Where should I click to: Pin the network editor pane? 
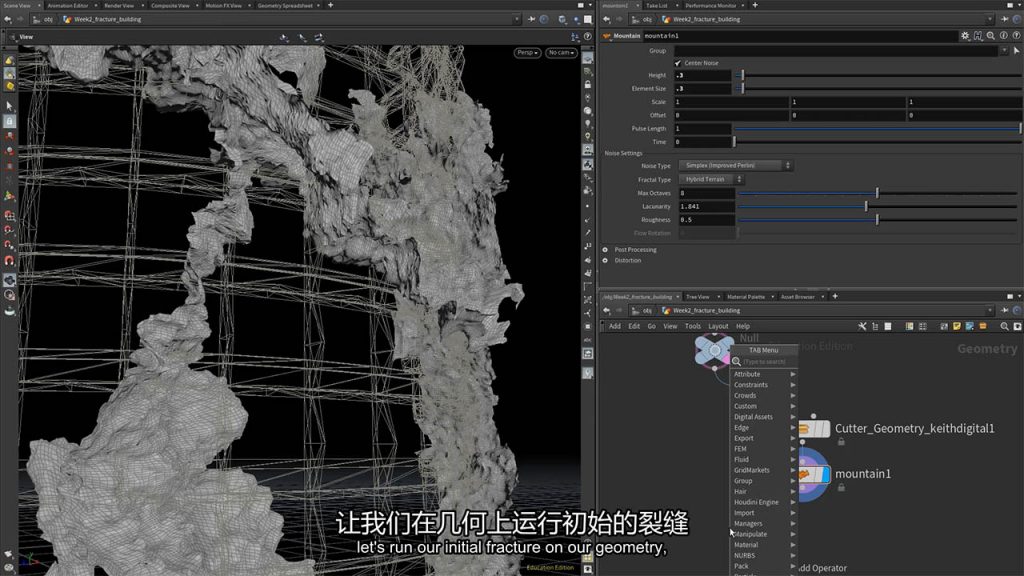coord(1004,311)
